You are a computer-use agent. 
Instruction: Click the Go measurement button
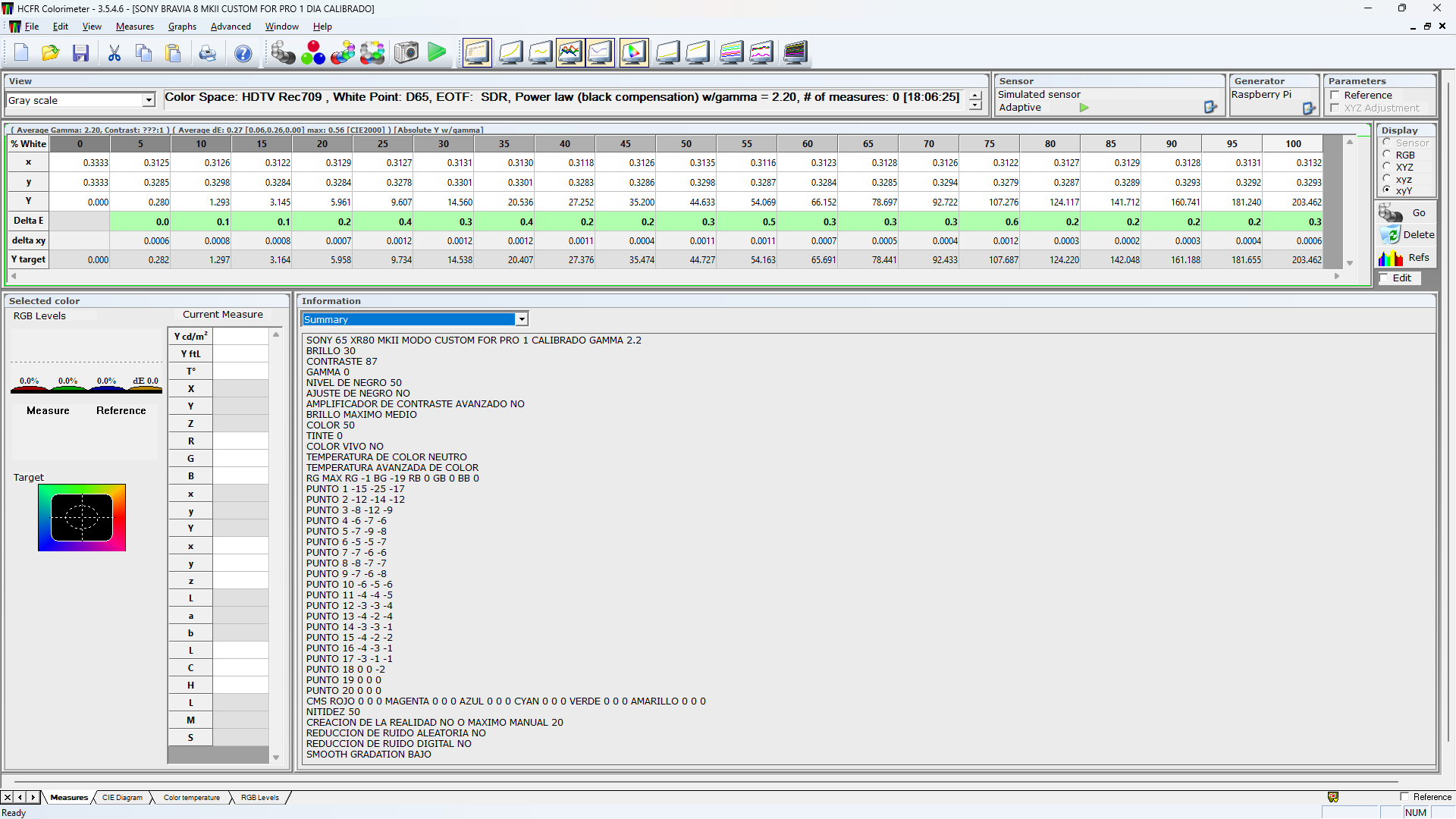click(x=1406, y=213)
